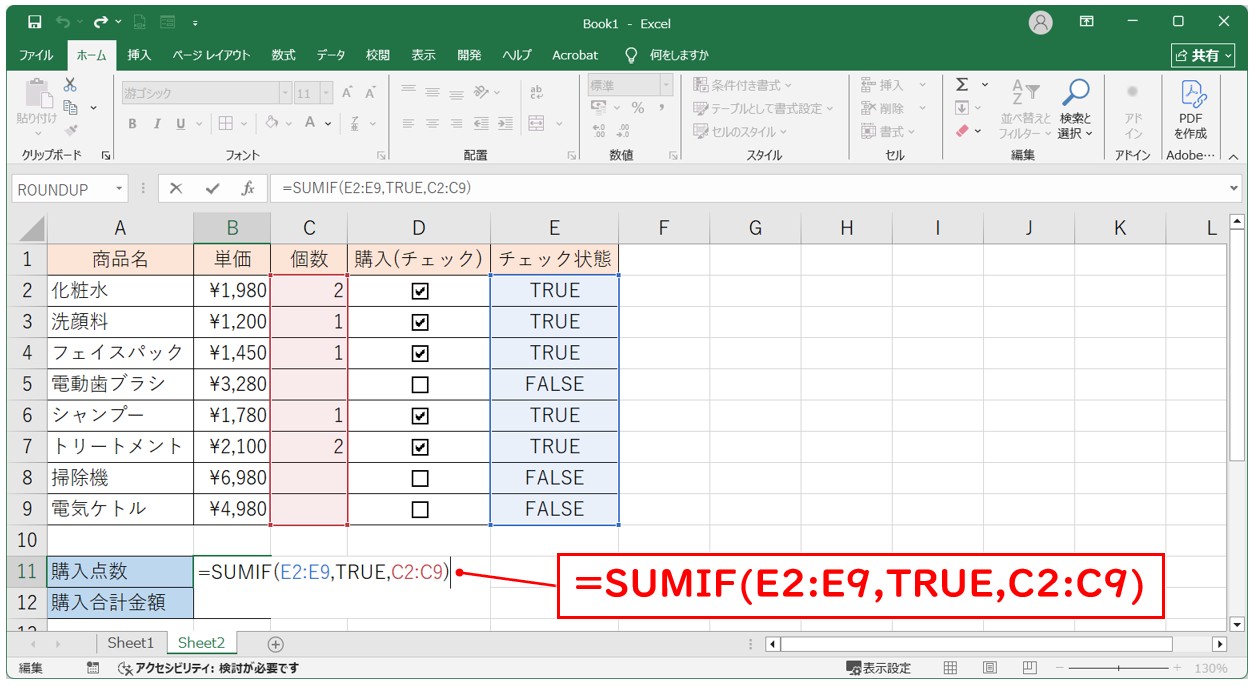Confirm formula with the checkmark icon
The width and height of the screenshot is (1255, 686).
coord(212,188)
